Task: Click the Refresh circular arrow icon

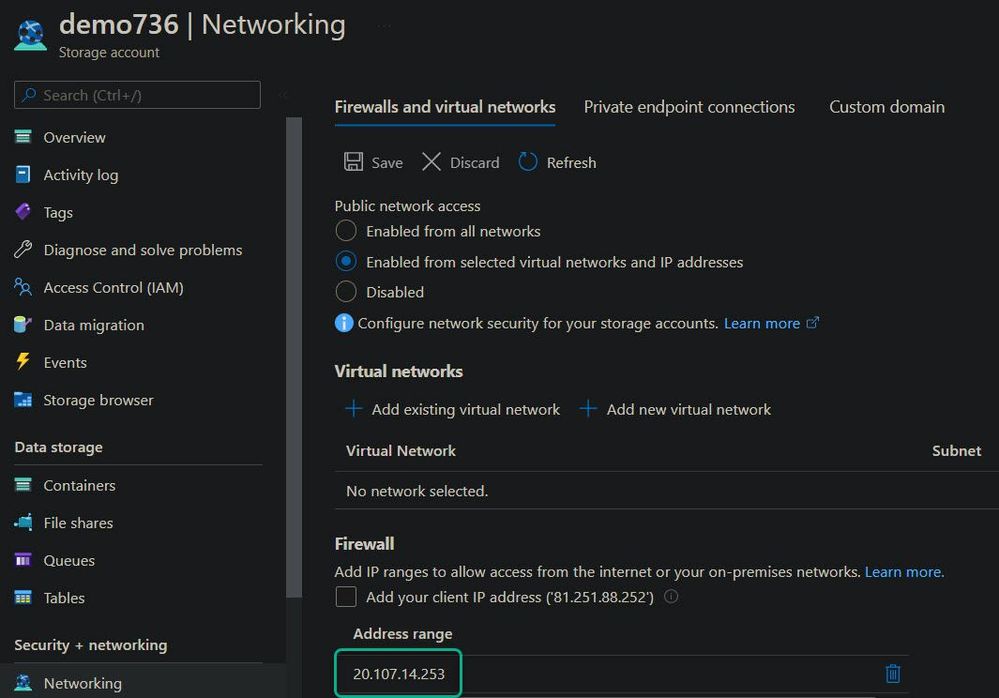Action: (528, 162)
